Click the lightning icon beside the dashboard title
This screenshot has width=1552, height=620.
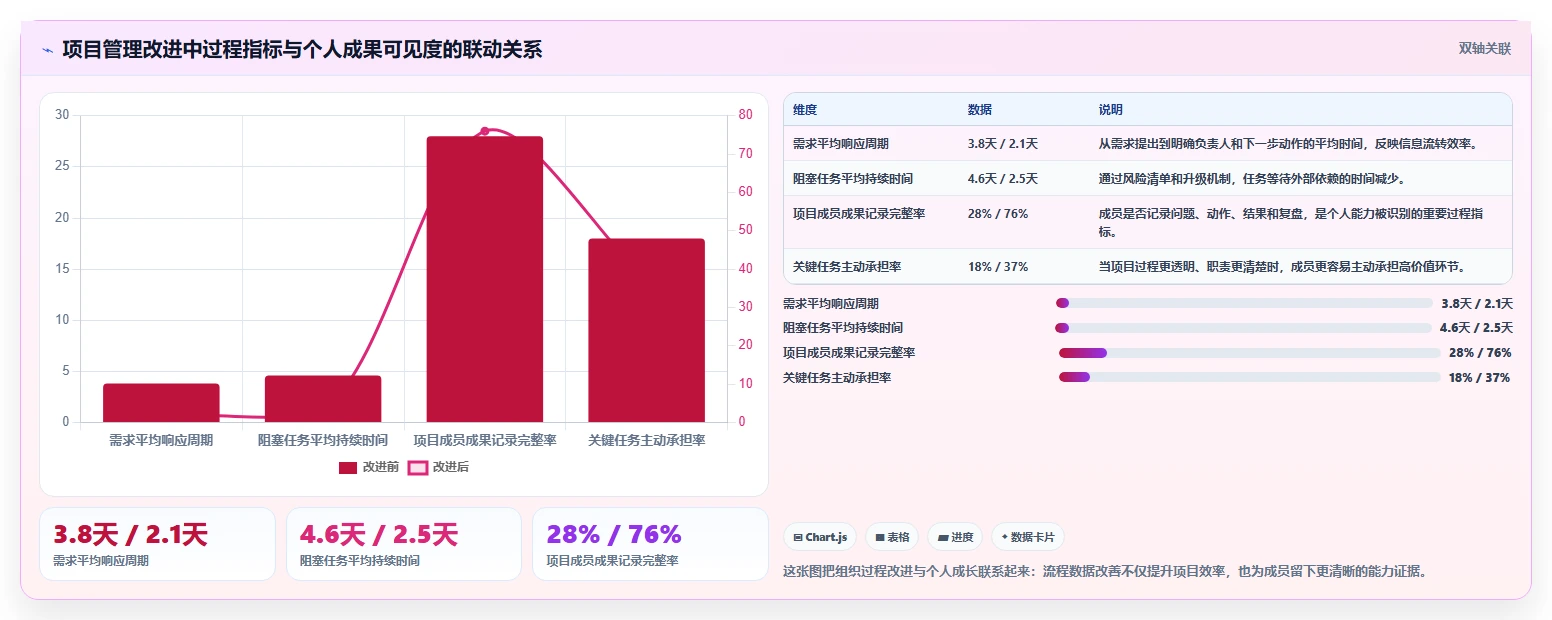pyautogui.click(x=48, y=50)
